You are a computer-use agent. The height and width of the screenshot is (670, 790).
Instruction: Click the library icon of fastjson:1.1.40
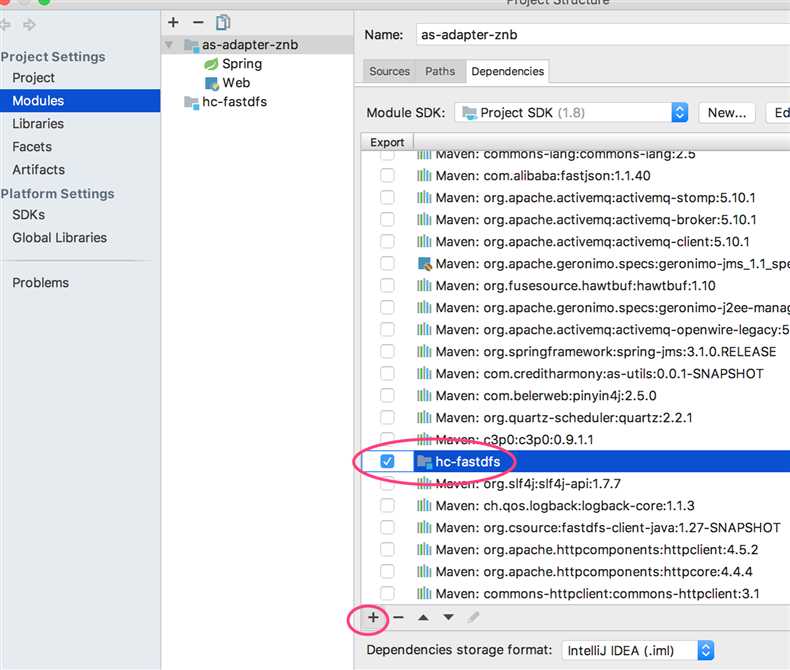coord(424,176)
